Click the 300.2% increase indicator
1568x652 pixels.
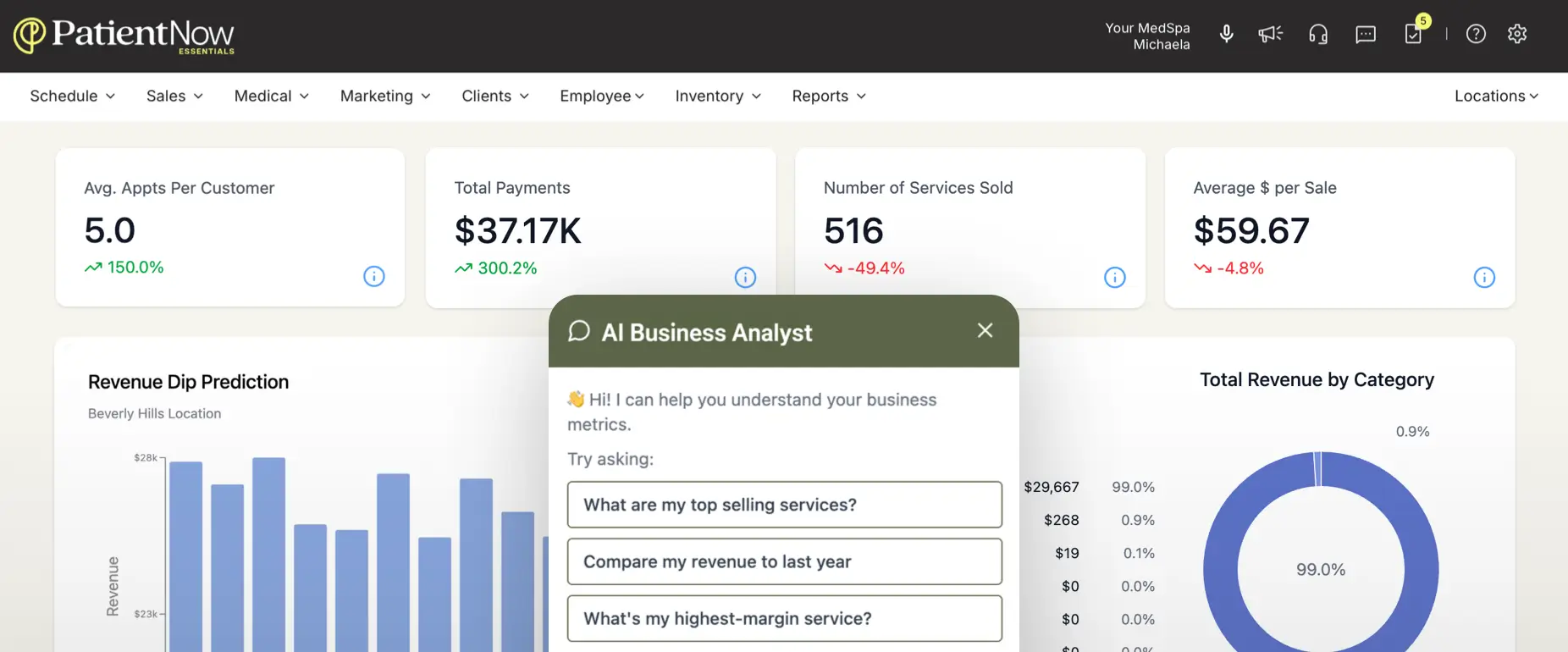pyautogui.click(x=495, y=268)
